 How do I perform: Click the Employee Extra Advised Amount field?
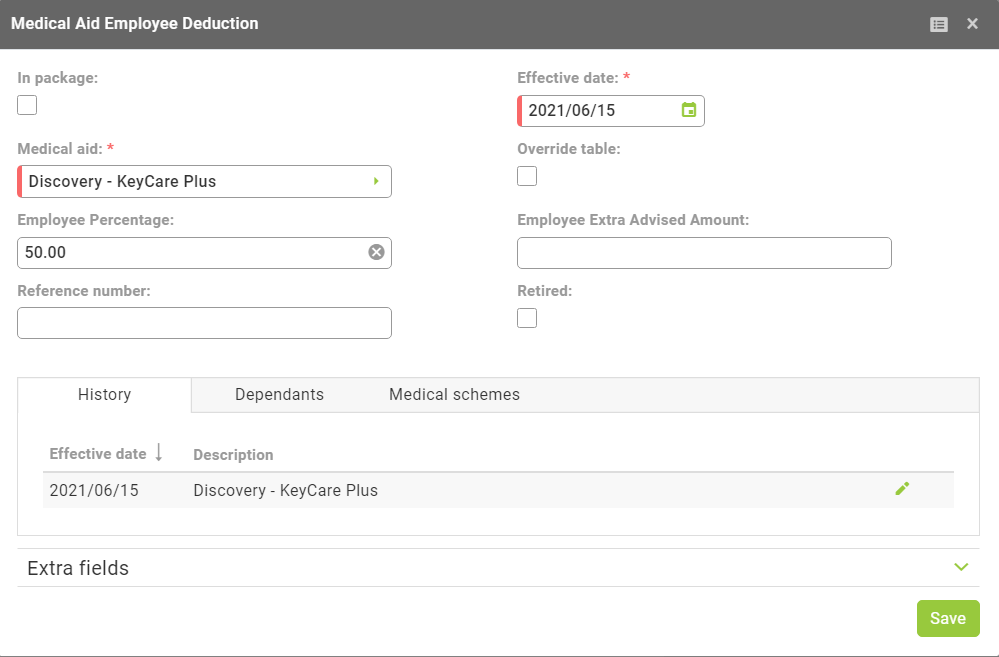[703, 252]
